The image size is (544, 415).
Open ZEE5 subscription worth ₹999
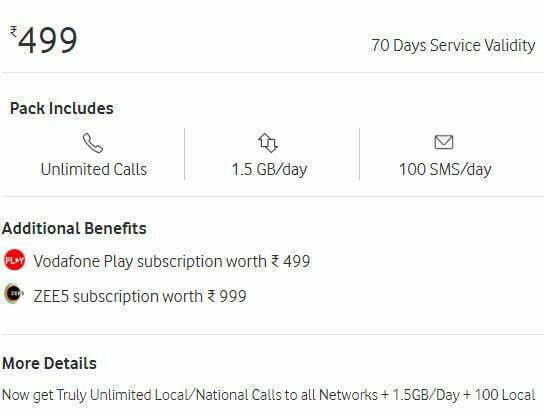pyautogui.click(x=140, y=296)
